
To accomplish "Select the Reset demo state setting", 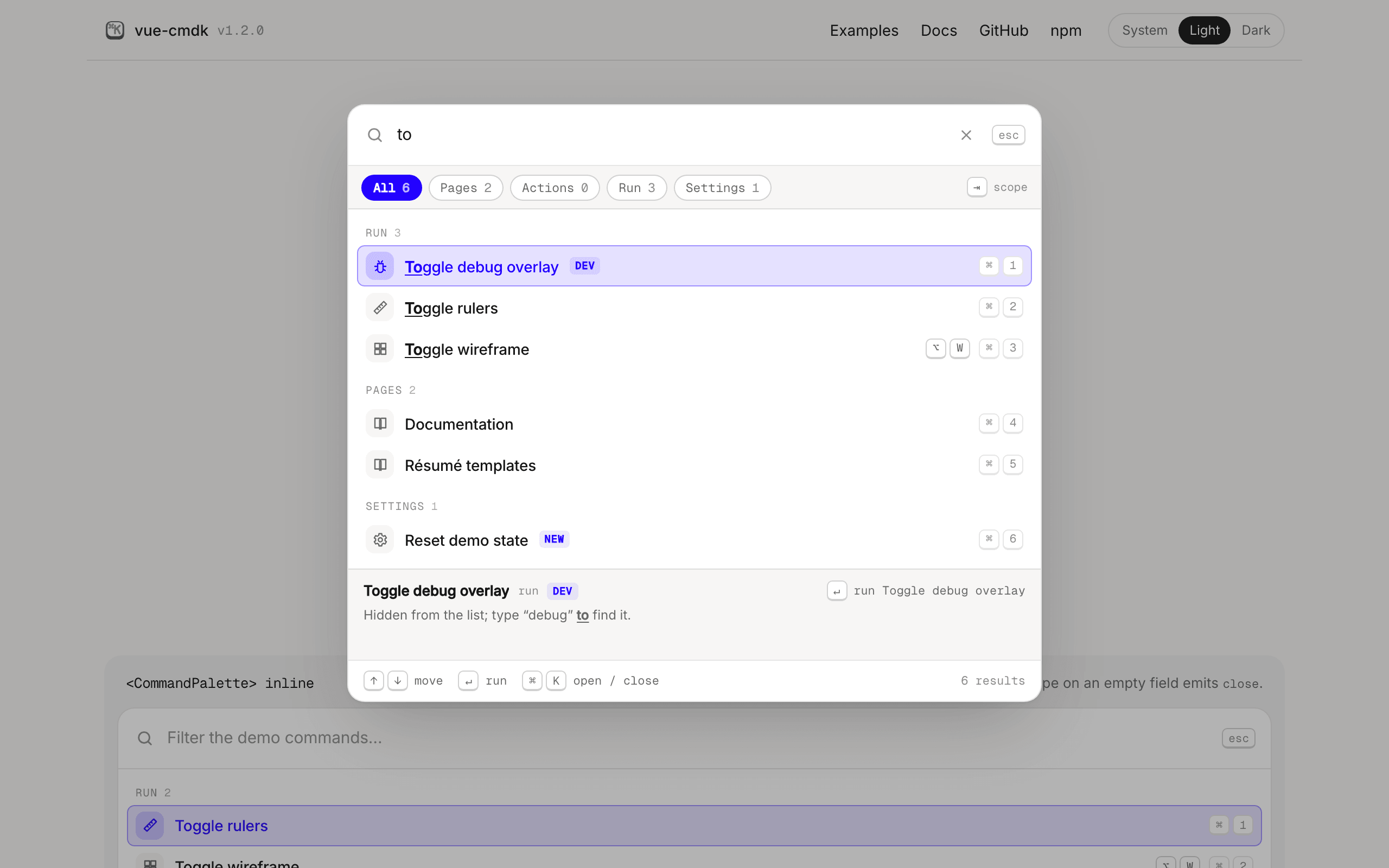I will tap(694, 540).
